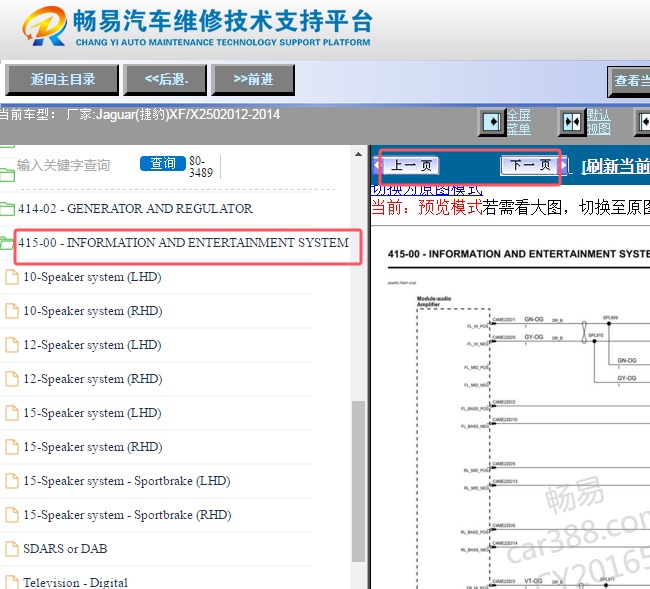
Task: Click folder icon beside 414-02 entry
Action: (7, 209)
